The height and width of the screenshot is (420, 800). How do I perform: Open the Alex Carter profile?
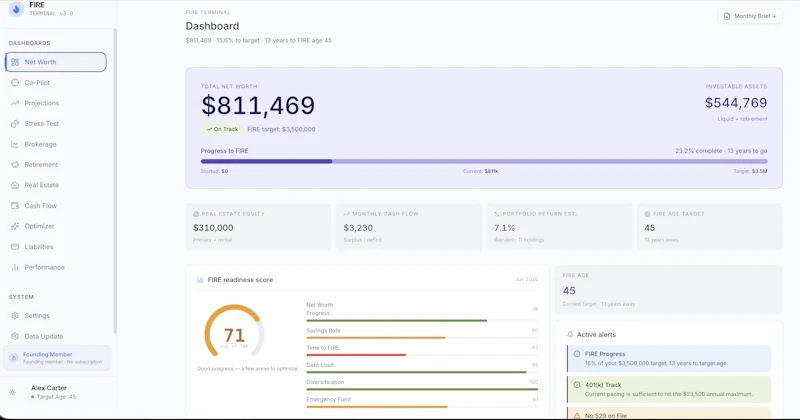tap(54, 392)
